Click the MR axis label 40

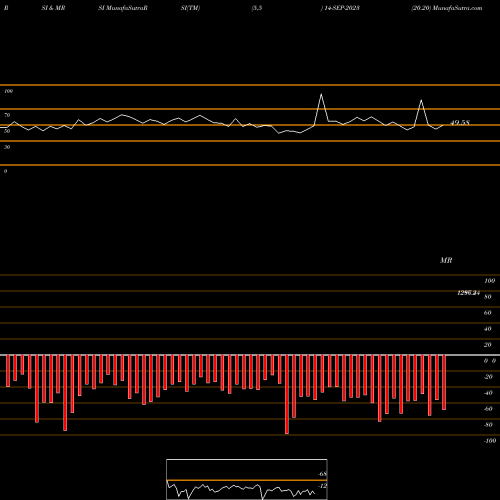(488, 329)
